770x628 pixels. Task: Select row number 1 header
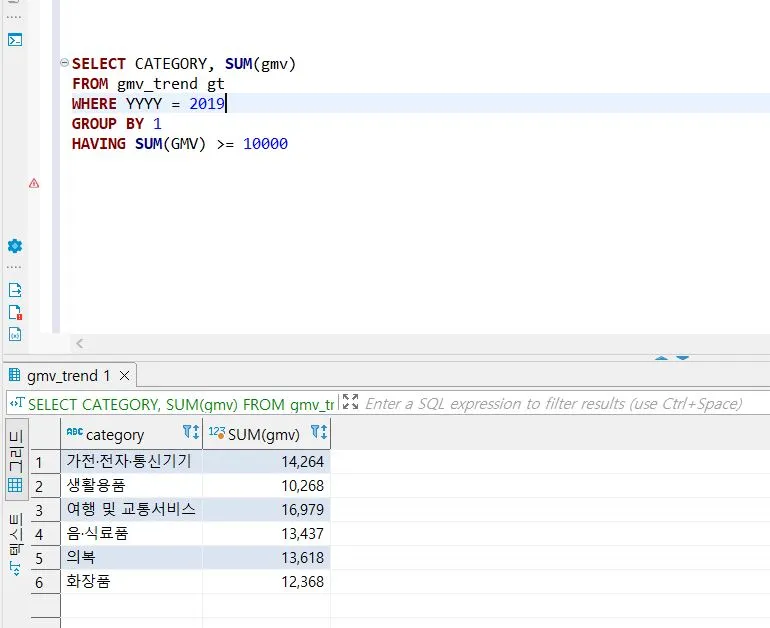[45, 462]
